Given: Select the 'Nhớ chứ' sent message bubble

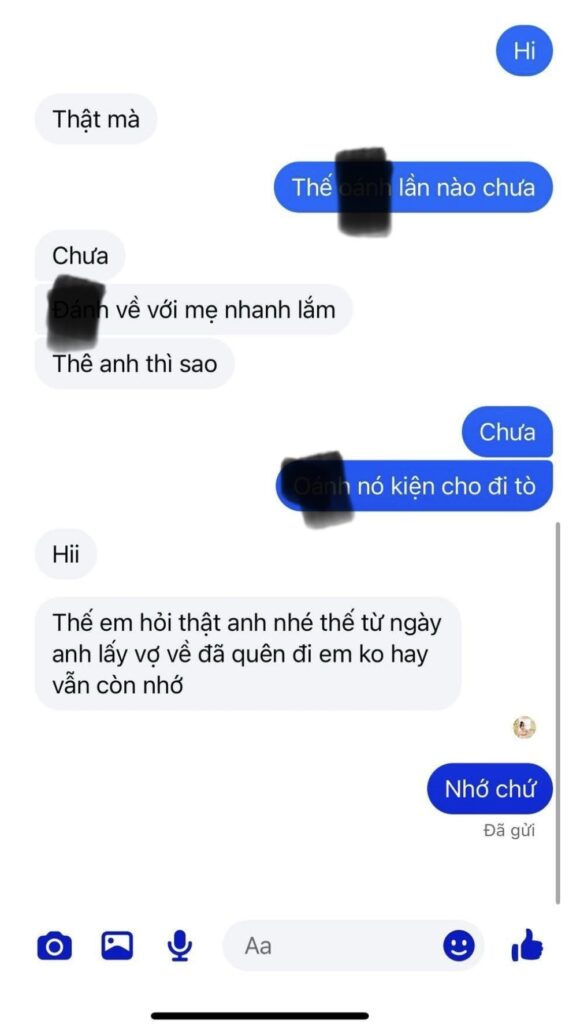Looking at the screenshot, I should point(490,789).
